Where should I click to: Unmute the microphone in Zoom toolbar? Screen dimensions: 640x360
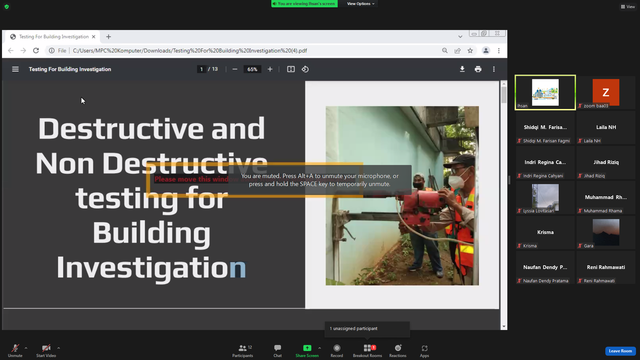[x=15, y=350]
